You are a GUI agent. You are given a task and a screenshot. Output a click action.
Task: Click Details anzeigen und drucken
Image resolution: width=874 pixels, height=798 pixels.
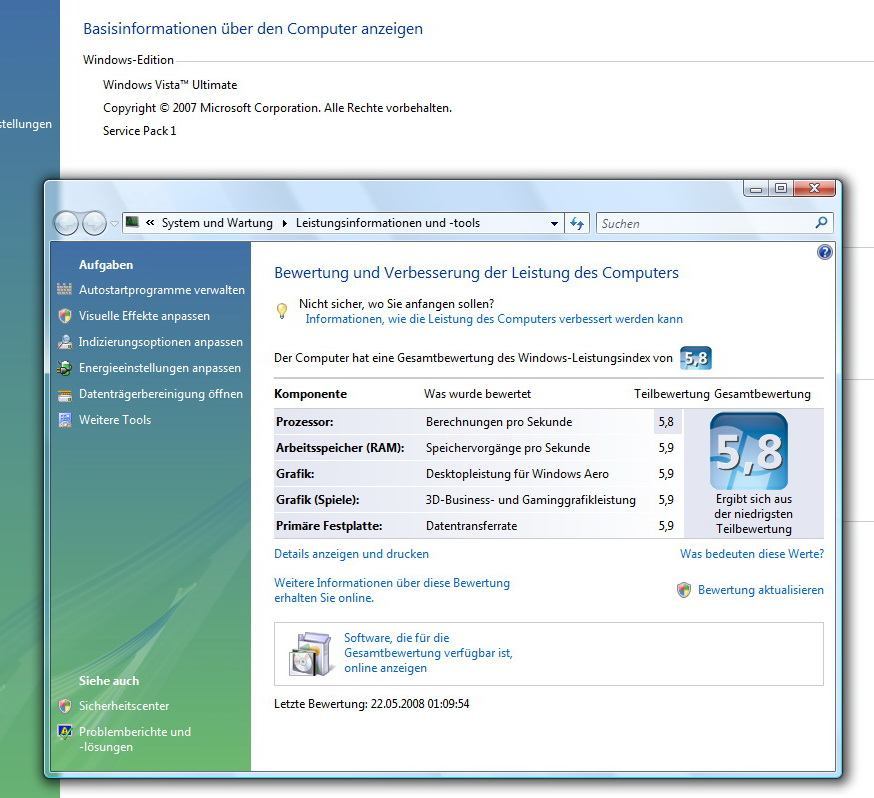351,554
